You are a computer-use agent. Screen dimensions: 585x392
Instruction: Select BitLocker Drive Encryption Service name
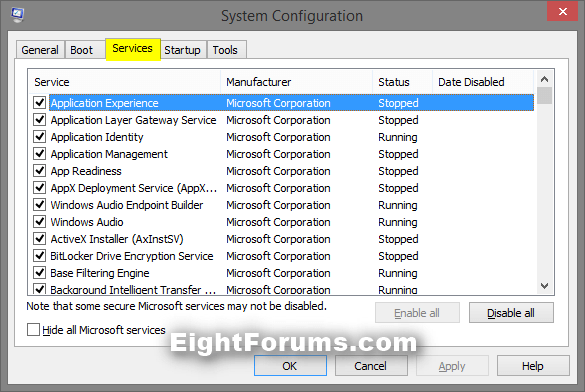[x=132, y=256]
